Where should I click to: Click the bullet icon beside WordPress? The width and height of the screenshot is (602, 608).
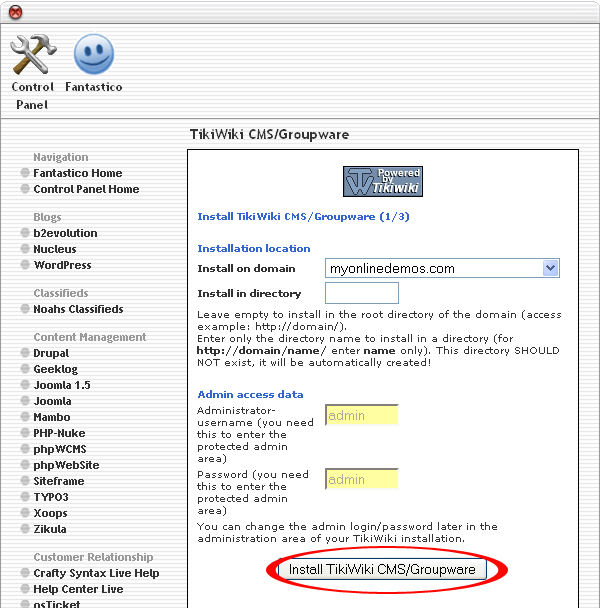coord(25,264)
